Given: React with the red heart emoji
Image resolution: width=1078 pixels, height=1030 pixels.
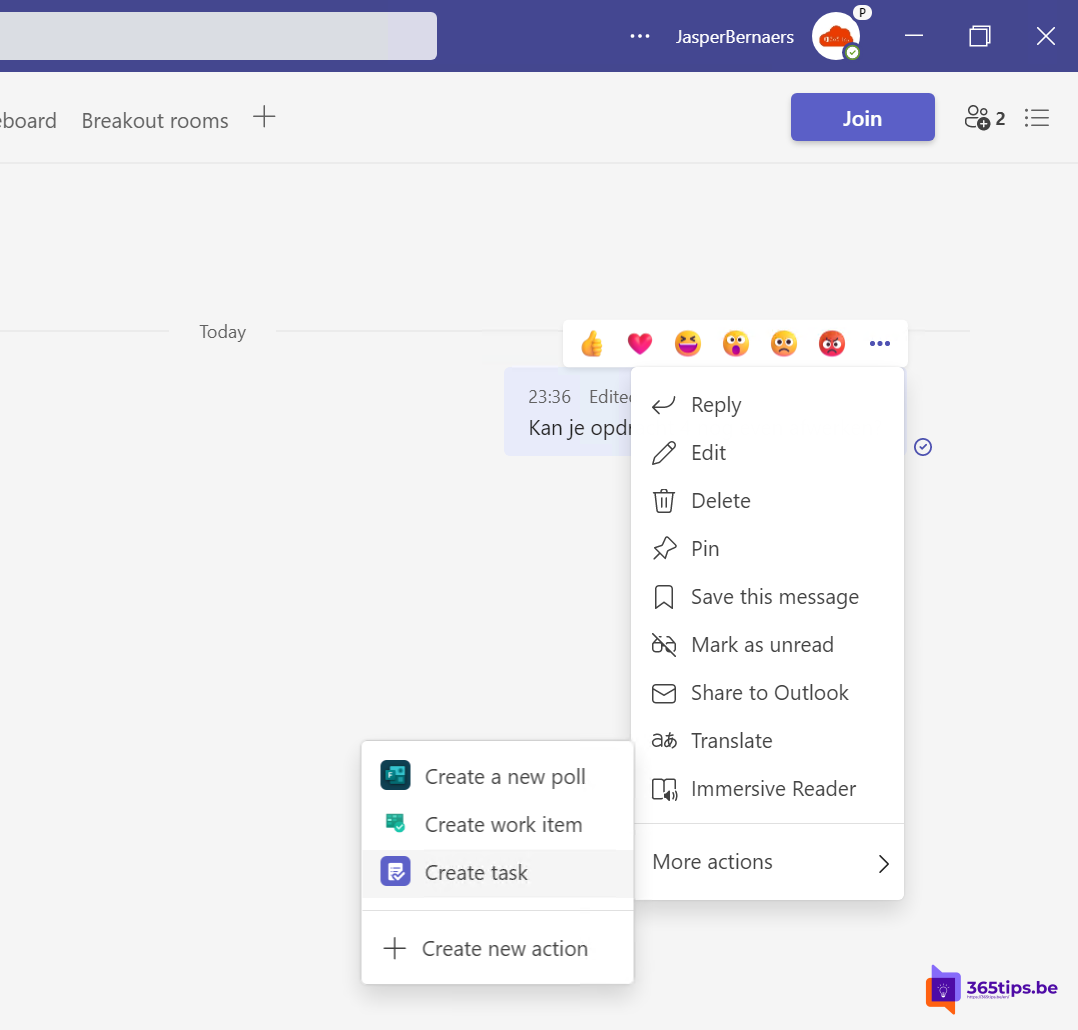Looking at the screenshot, I should 639,344.
